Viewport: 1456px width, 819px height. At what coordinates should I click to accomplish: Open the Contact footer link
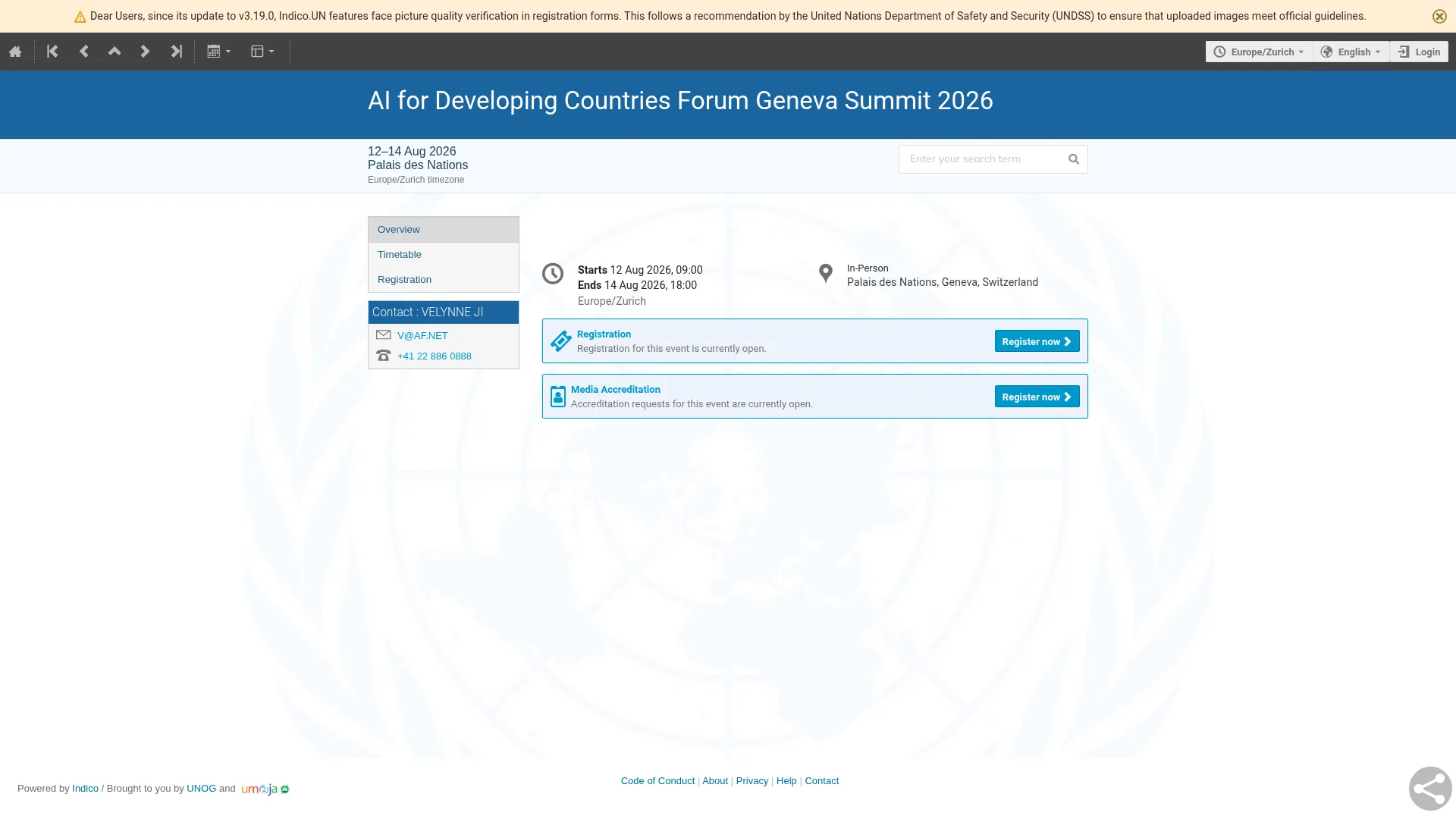point(822,781)
